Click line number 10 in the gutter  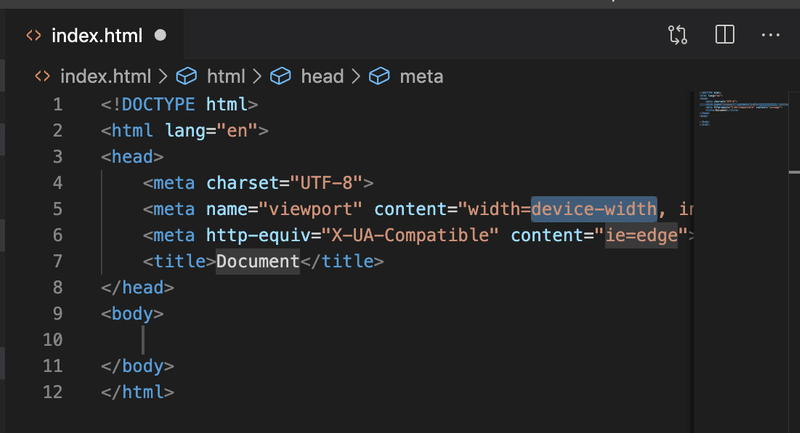coord(52,339)
